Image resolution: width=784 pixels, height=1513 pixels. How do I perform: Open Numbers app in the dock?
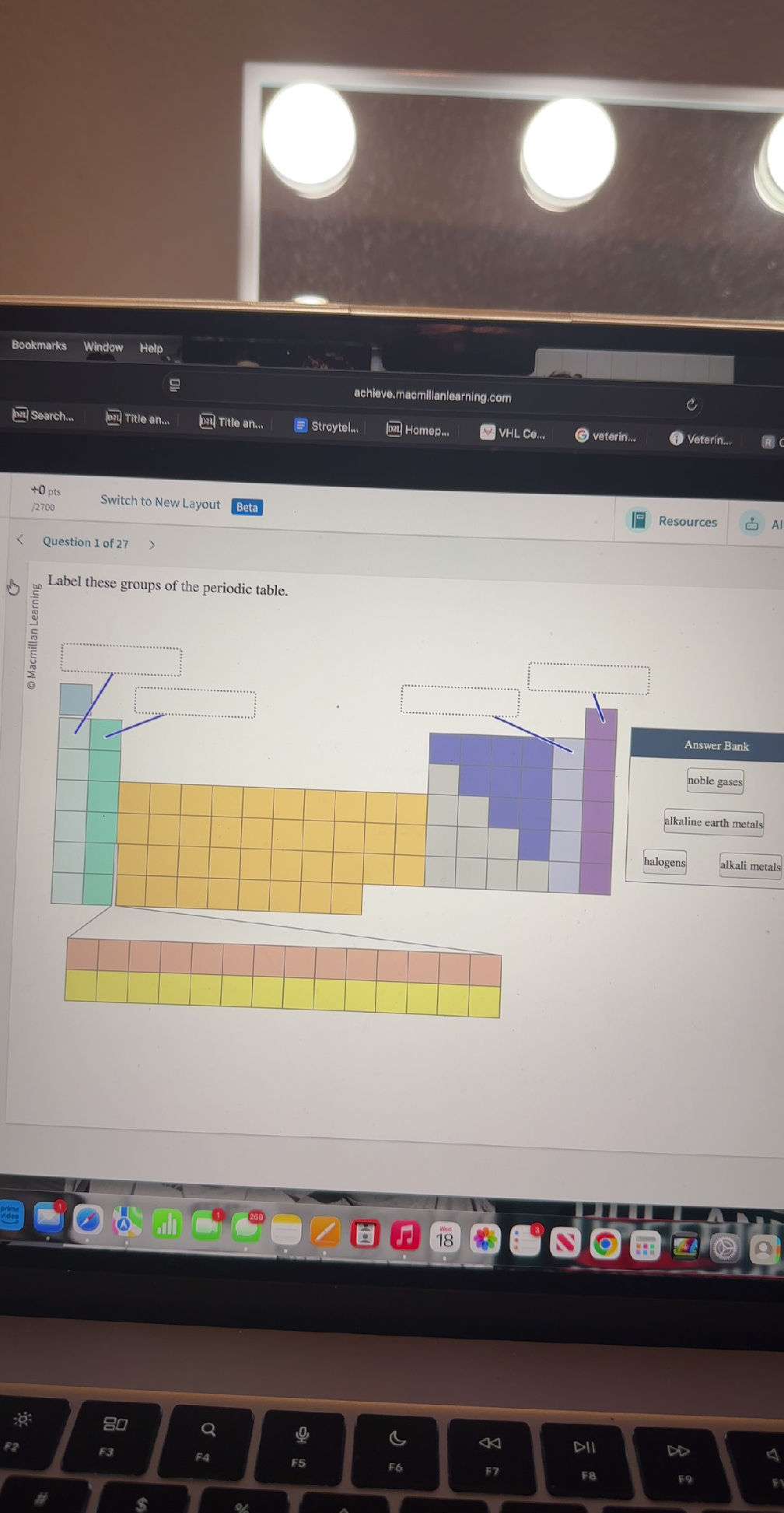pos(166,1224)
